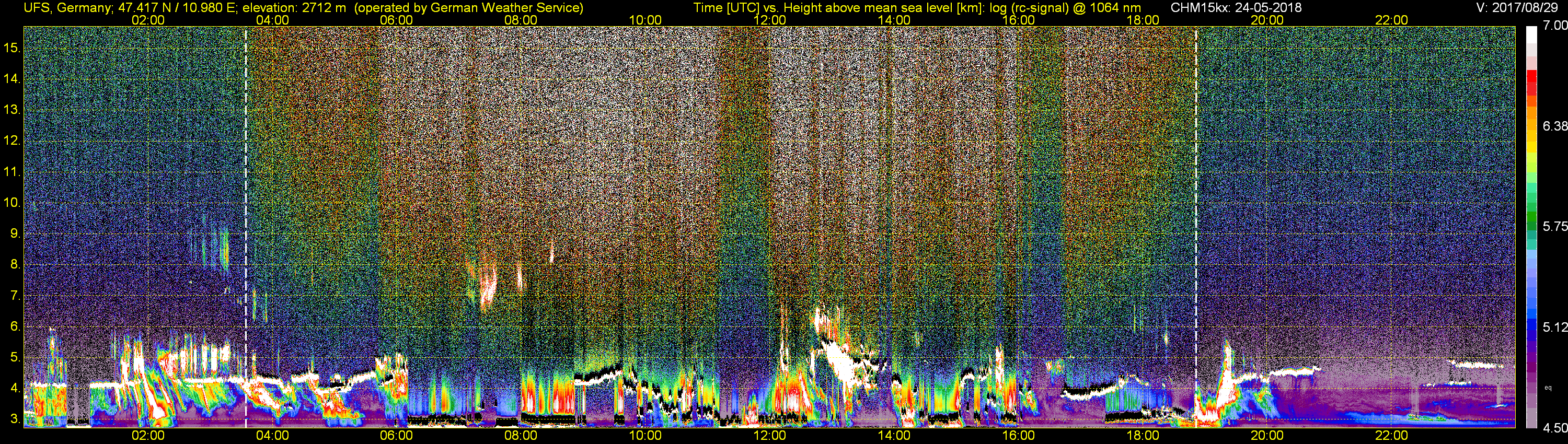This screenshot has width=1568, height=444.
Task: Click '(operated by German Weather Service)' label
Action: (469, 8)
